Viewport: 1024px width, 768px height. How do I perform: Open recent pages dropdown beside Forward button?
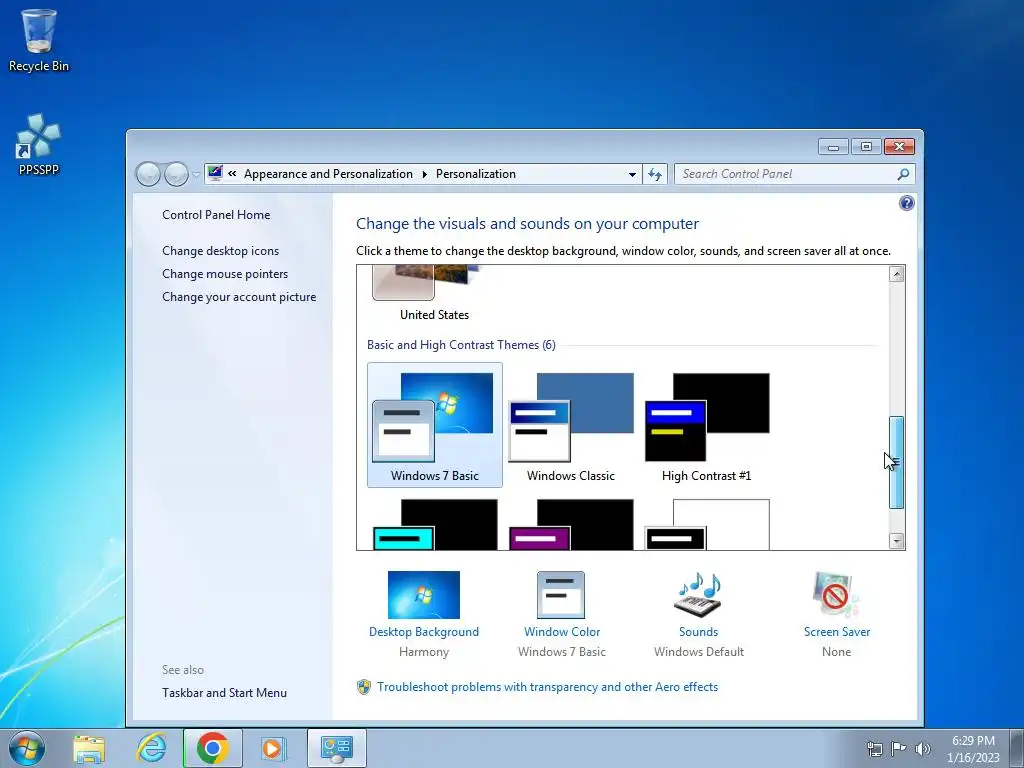[196, 174]
